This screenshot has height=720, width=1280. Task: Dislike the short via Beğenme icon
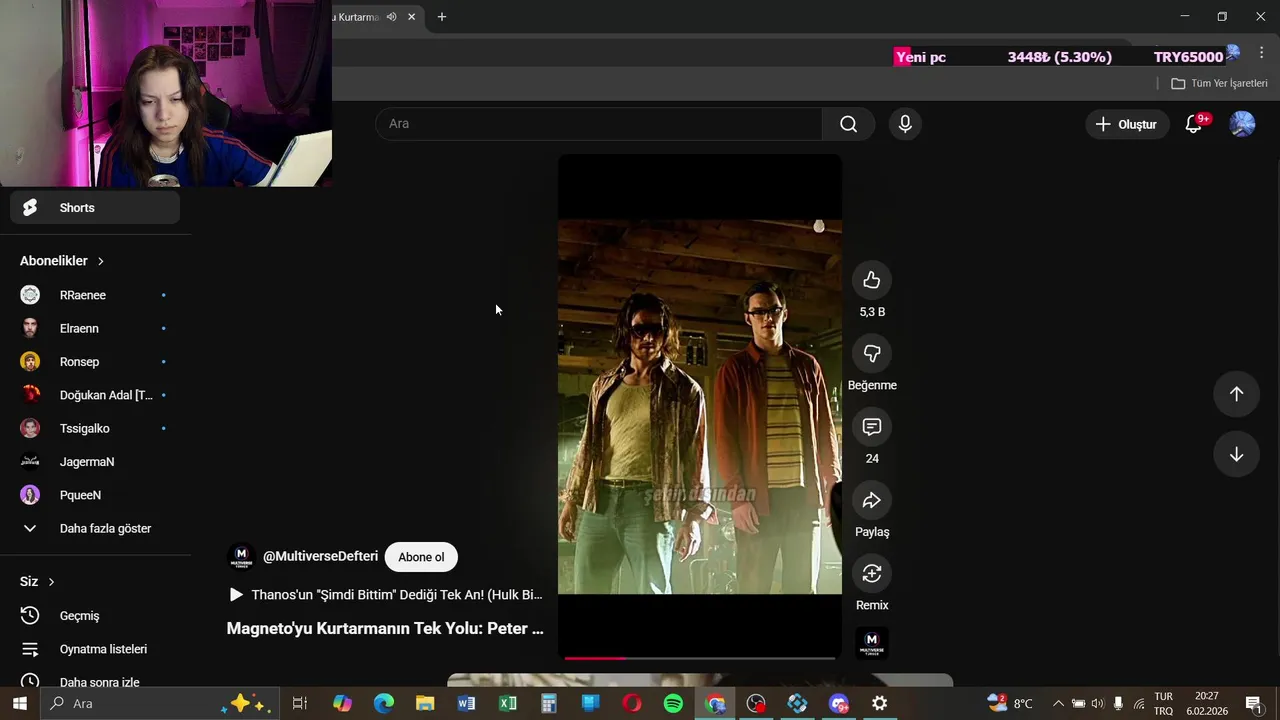pos(872,353)
